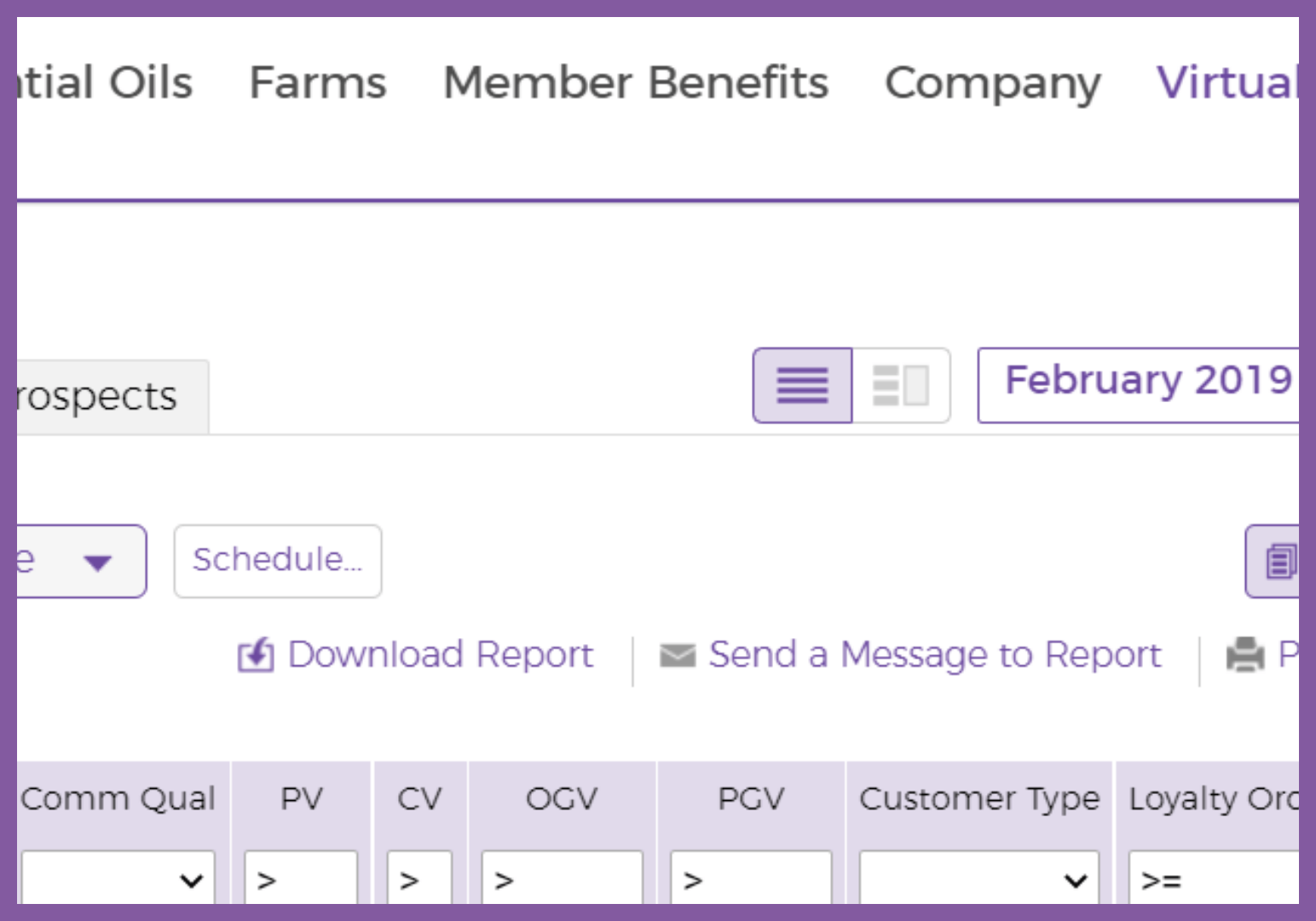Image resolution: width=1316 pixels, height=921 pixels.
Task: Click the Schedule... button
Action: tap(278, 561)
